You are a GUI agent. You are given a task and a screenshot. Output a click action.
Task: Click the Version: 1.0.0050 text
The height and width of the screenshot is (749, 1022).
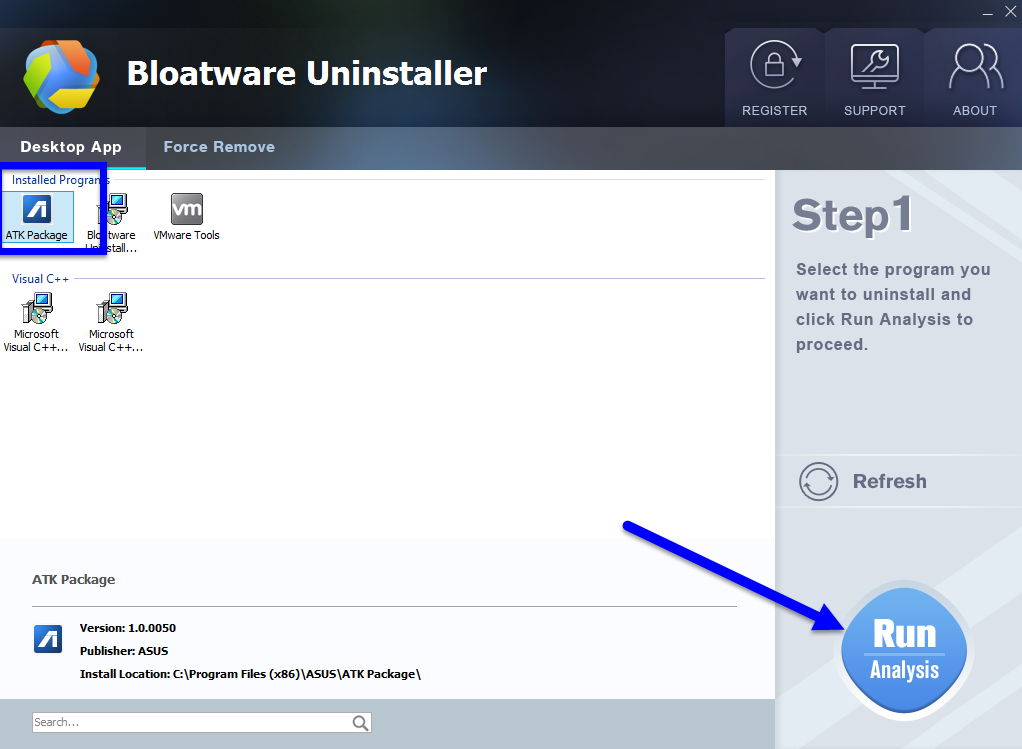[128, 628]
